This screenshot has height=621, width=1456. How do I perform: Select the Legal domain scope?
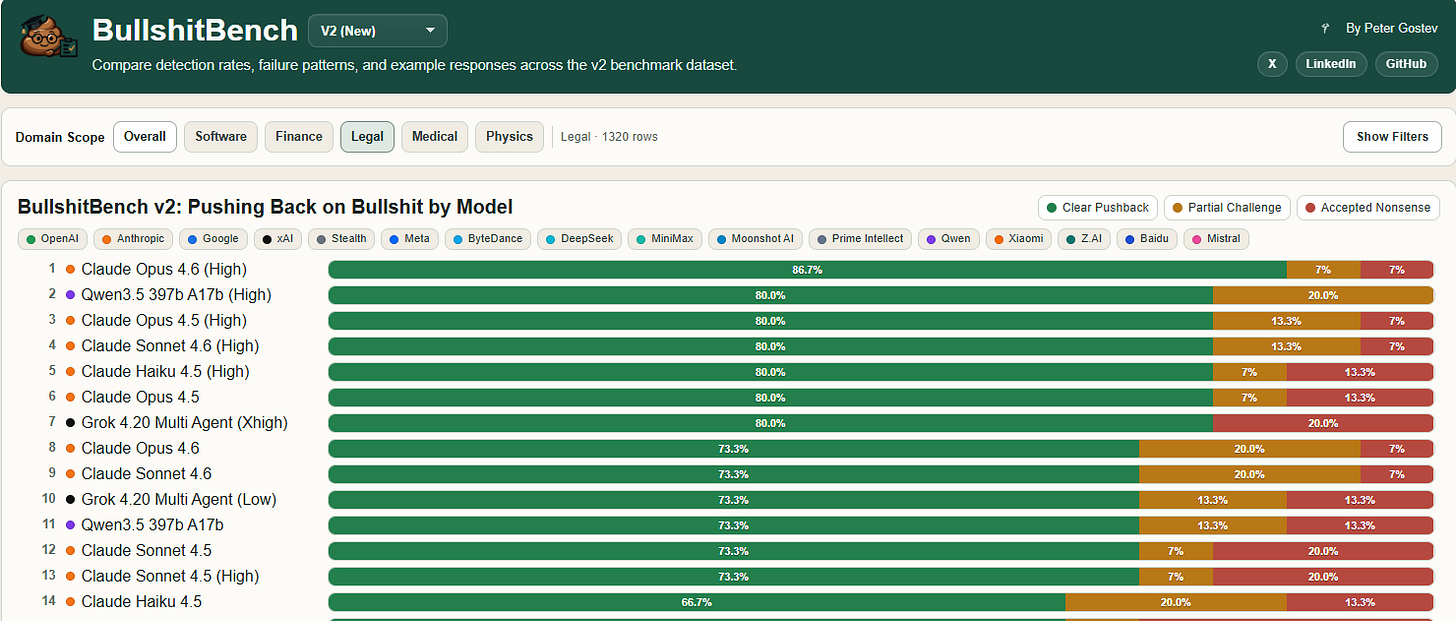(367, 137)
